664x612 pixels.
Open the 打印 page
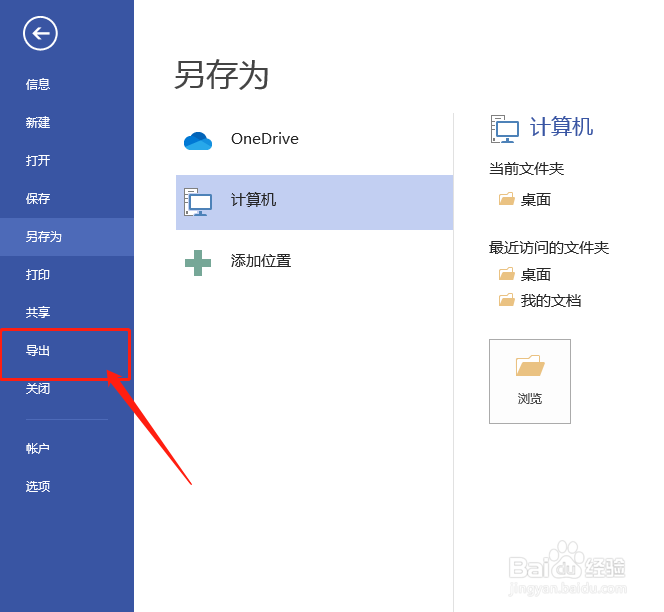(38, 274)
